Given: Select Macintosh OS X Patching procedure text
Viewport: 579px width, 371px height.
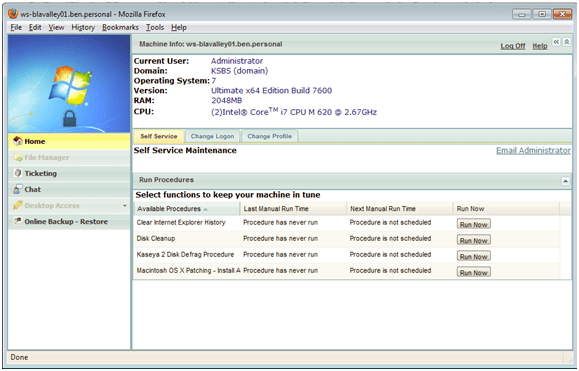Looking at the screenshot, I should tap(188, 271).
